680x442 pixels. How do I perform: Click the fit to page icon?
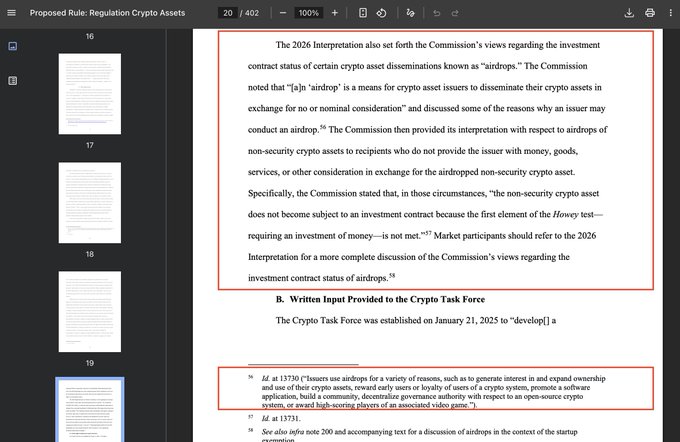pos(363,13)
